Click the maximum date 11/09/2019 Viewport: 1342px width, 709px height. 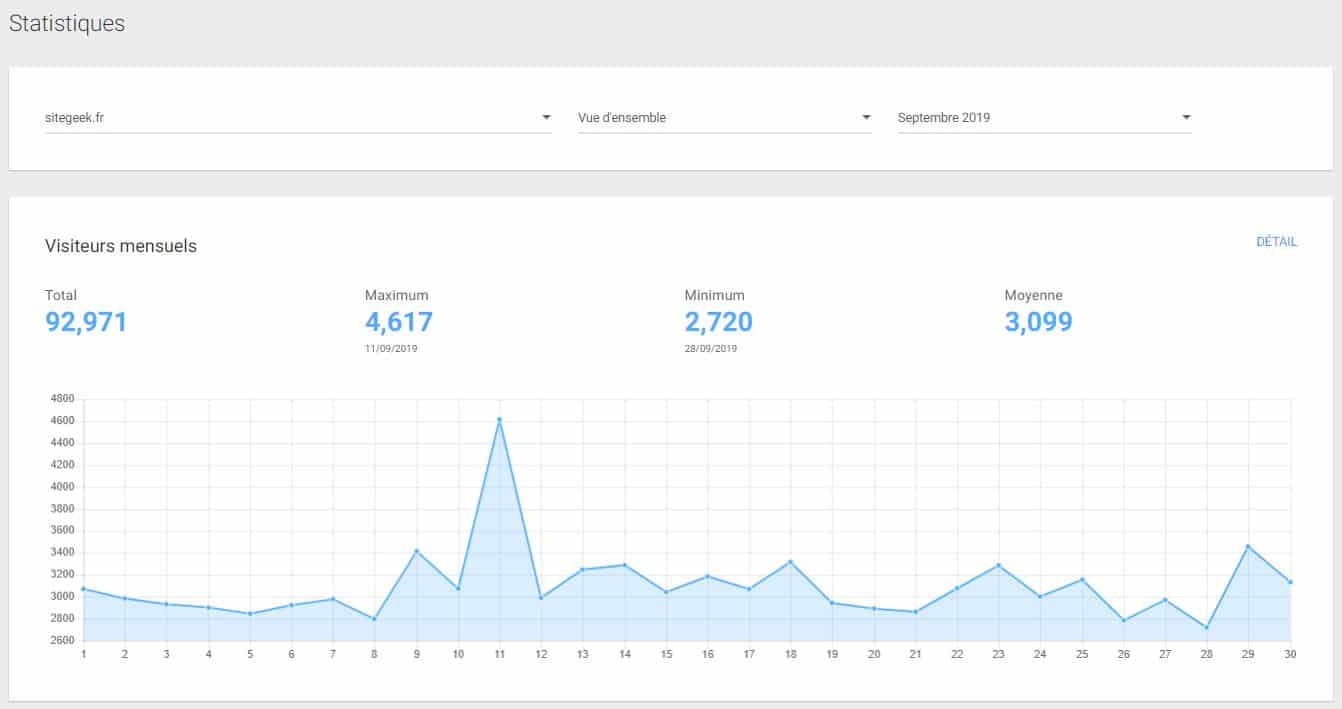[x=391, y=348]
